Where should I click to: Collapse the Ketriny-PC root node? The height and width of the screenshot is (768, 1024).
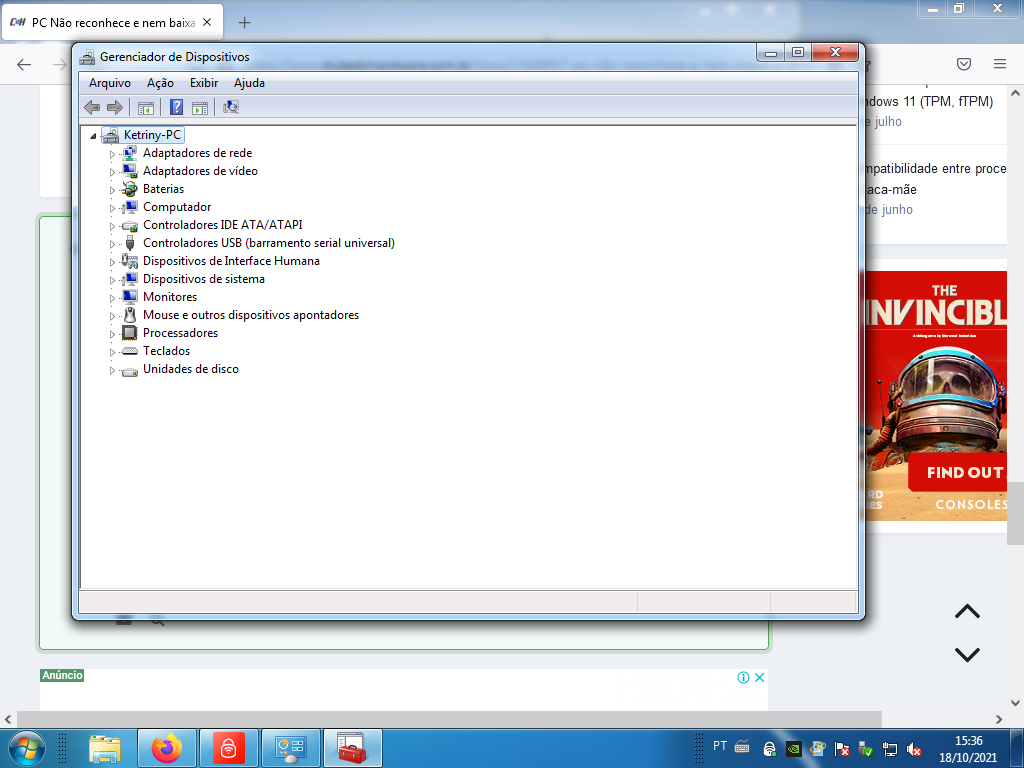click(93, 136)
